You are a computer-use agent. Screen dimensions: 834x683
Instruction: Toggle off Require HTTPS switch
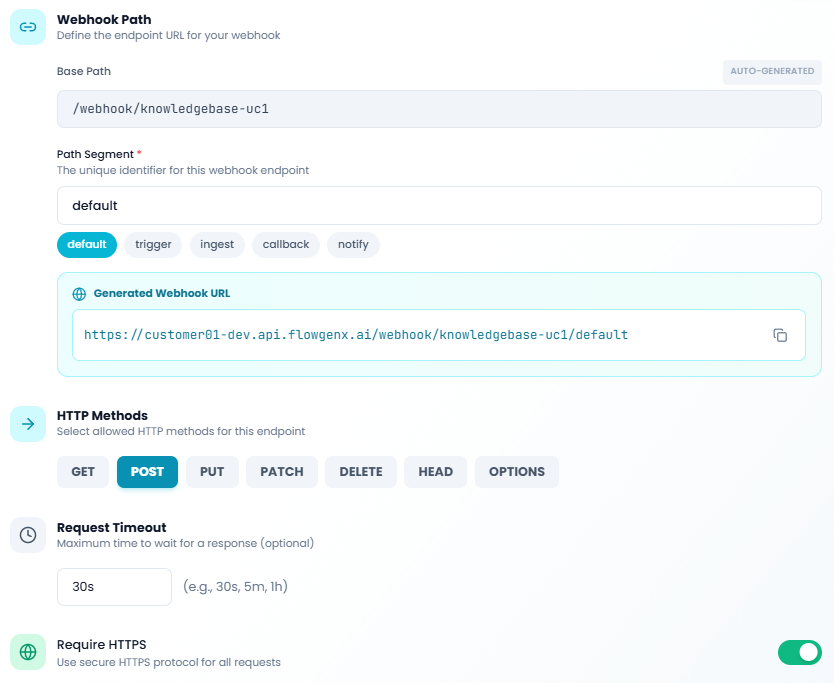(x=799, y=652)
